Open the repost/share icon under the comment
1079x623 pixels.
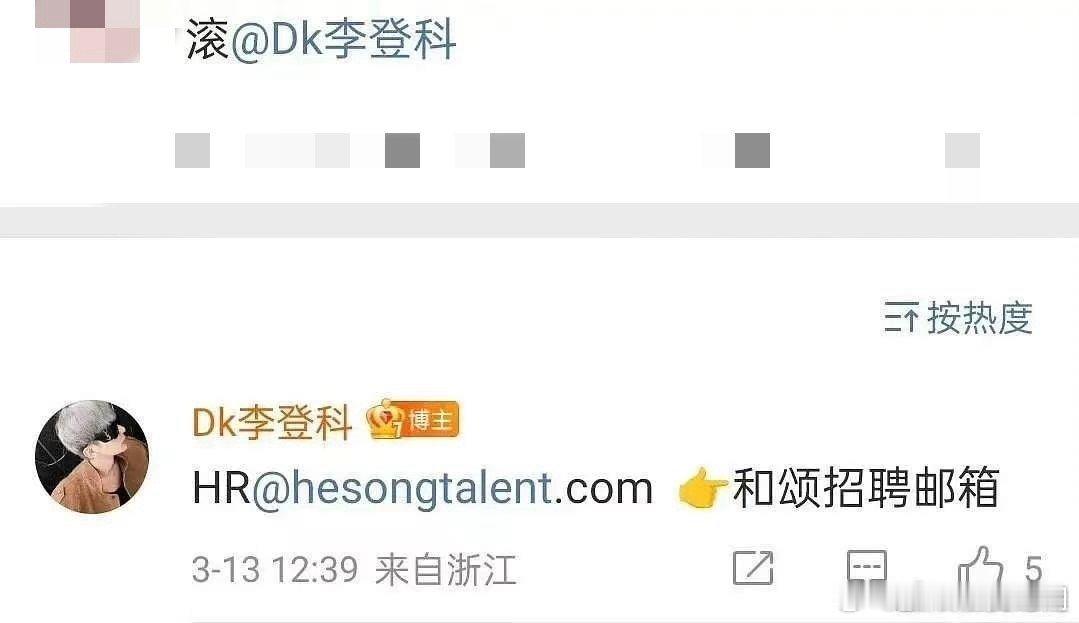(754, 568)
